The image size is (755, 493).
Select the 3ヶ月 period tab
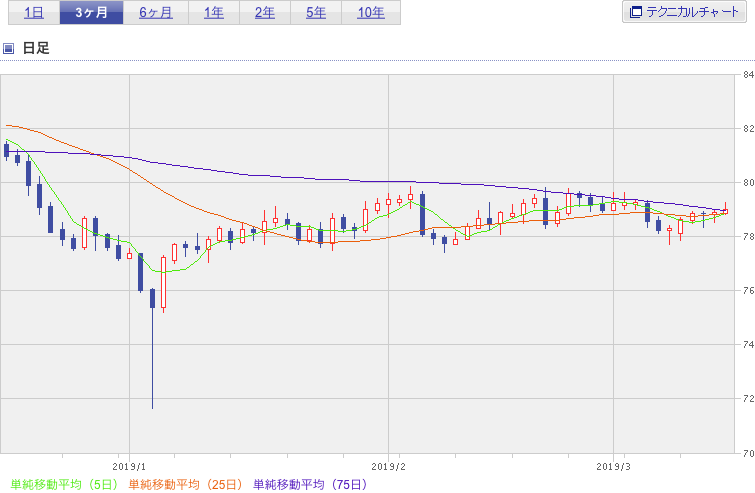(91, 13)
